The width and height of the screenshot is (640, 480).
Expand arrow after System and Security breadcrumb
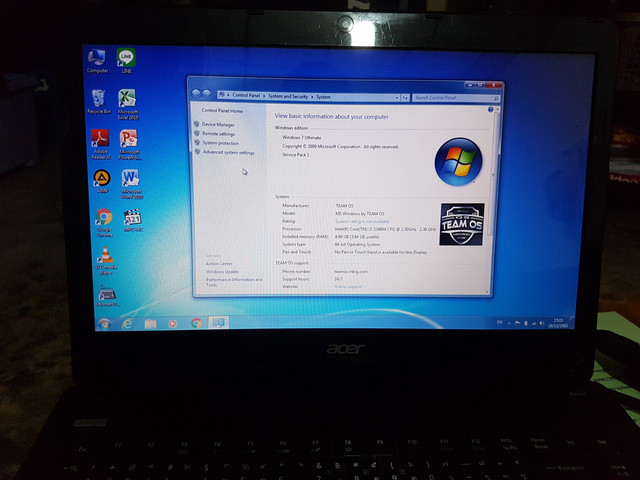(312, 97)
